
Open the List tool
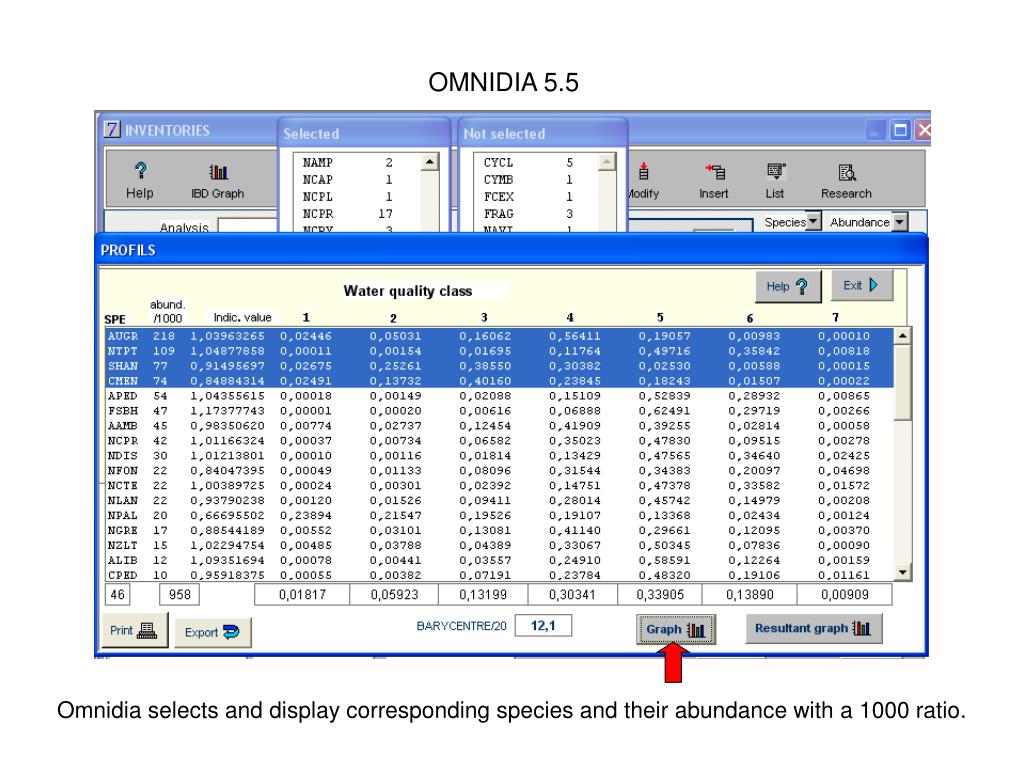click(775, 181)
